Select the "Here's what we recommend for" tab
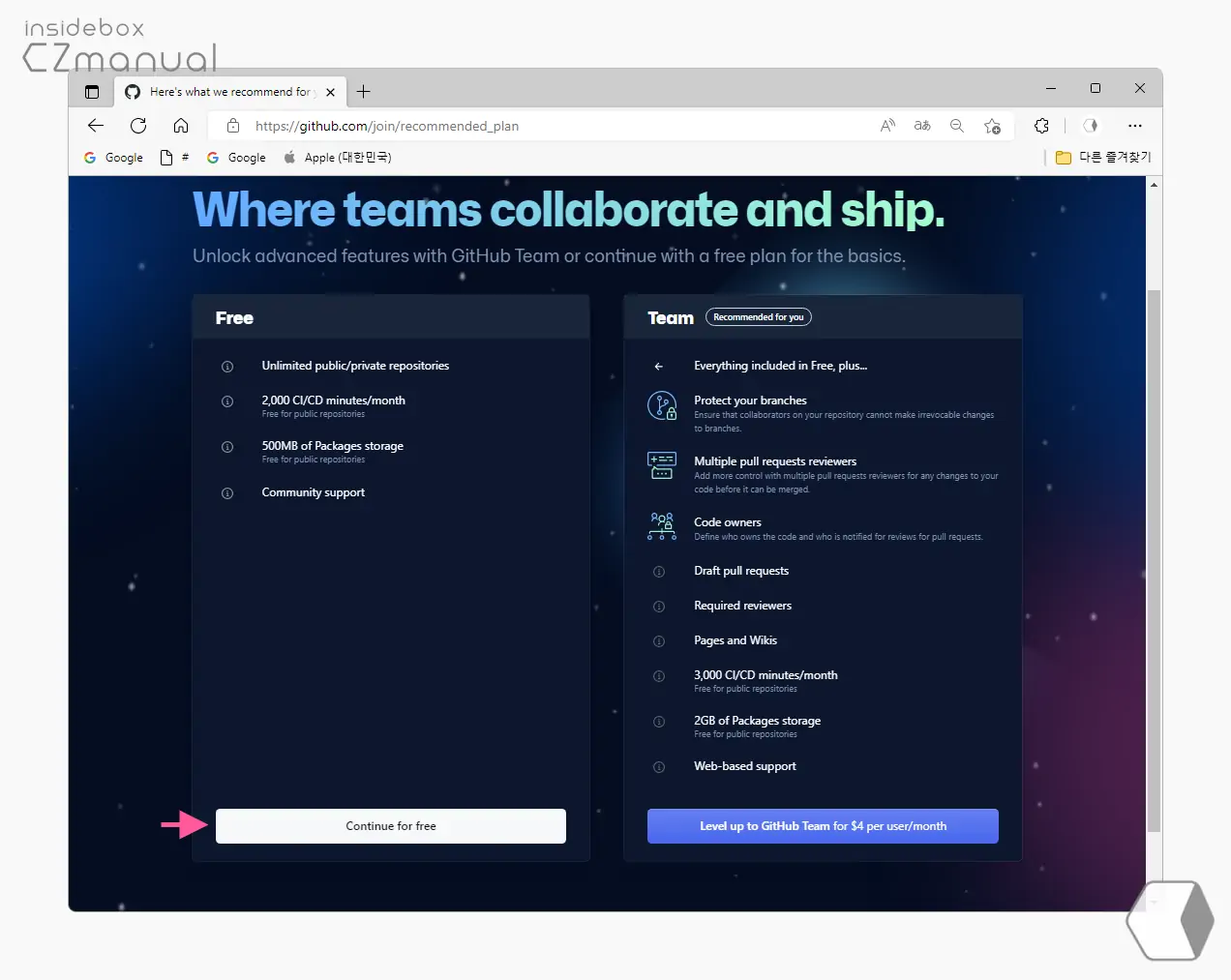Screen dimensions: 1231x980 [x=230, y=92]
